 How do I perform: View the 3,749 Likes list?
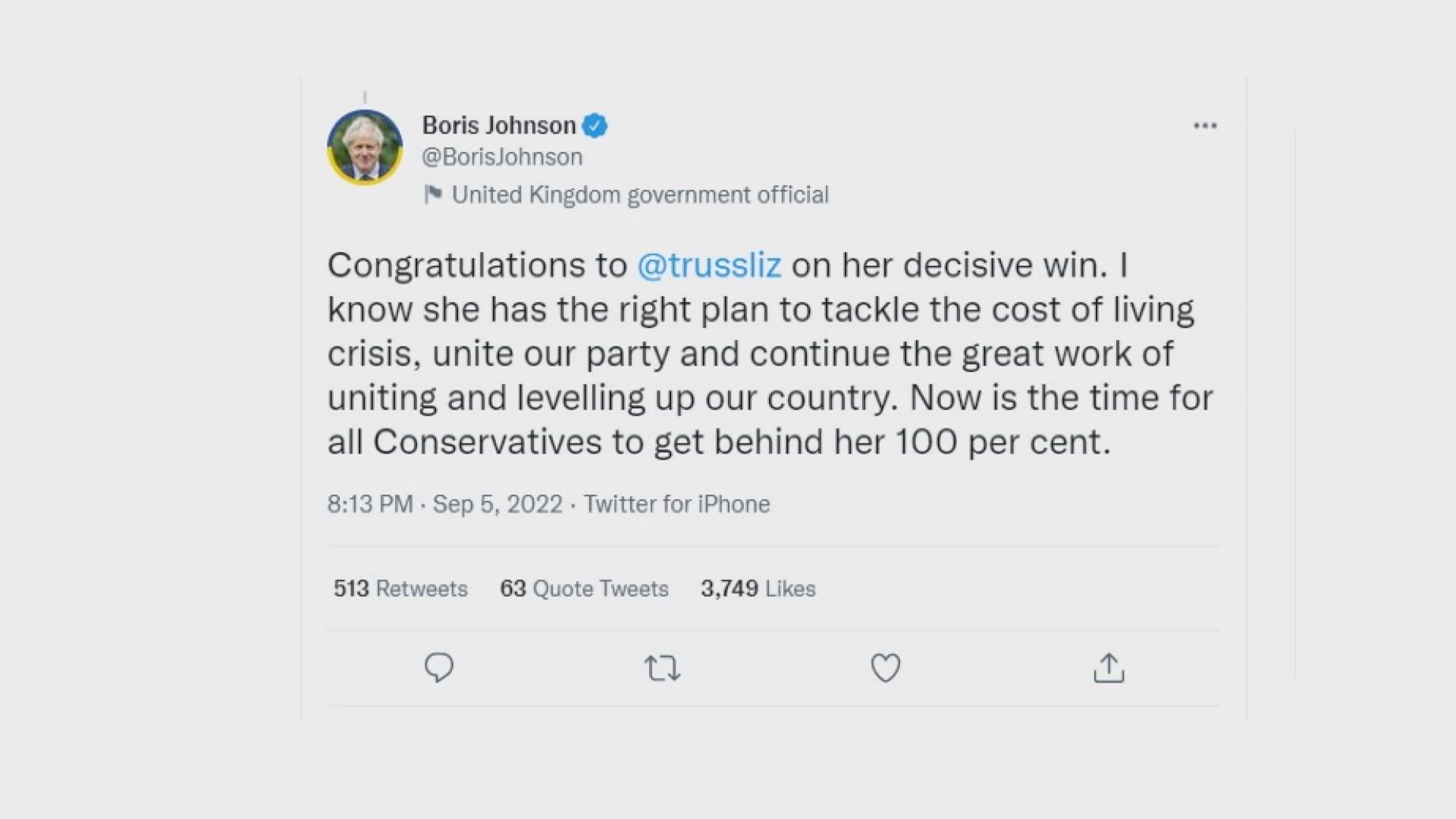coord(758,588)
